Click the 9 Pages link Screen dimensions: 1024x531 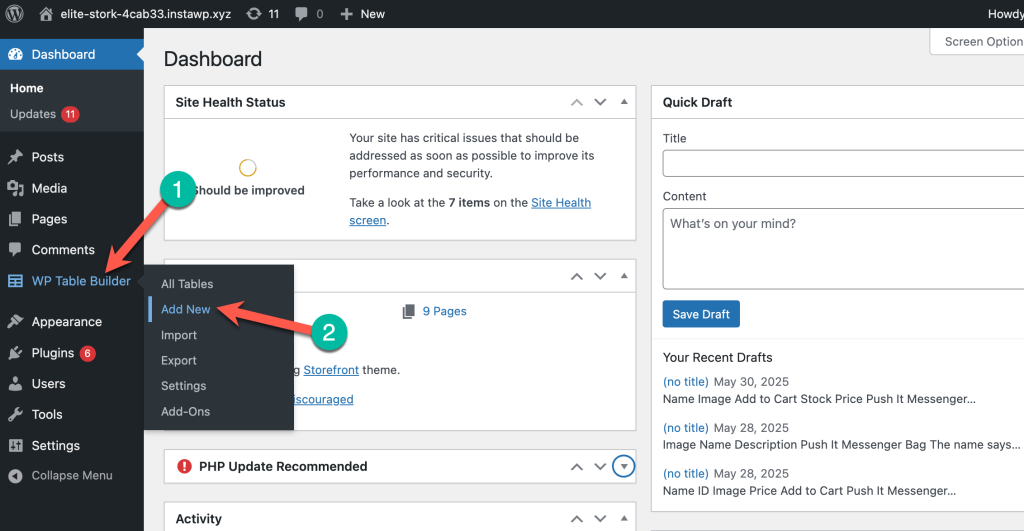coord(444,311)
